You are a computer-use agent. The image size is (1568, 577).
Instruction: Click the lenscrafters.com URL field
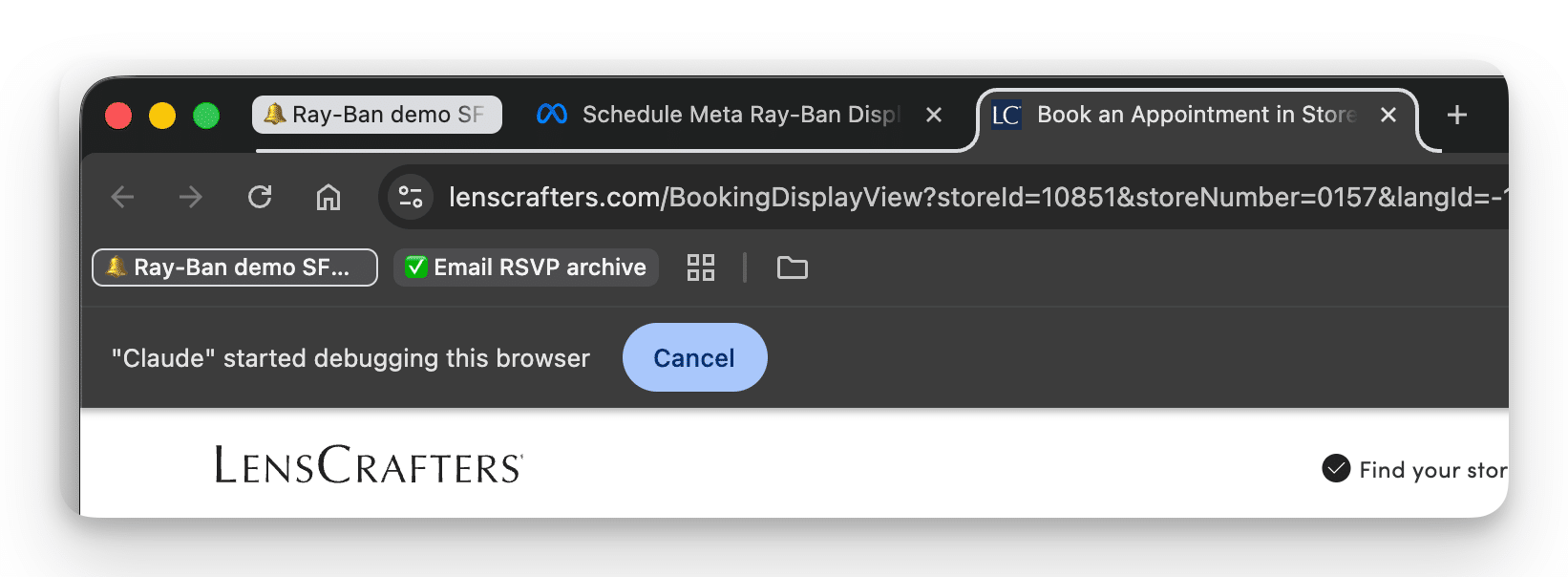coord(955,198)
